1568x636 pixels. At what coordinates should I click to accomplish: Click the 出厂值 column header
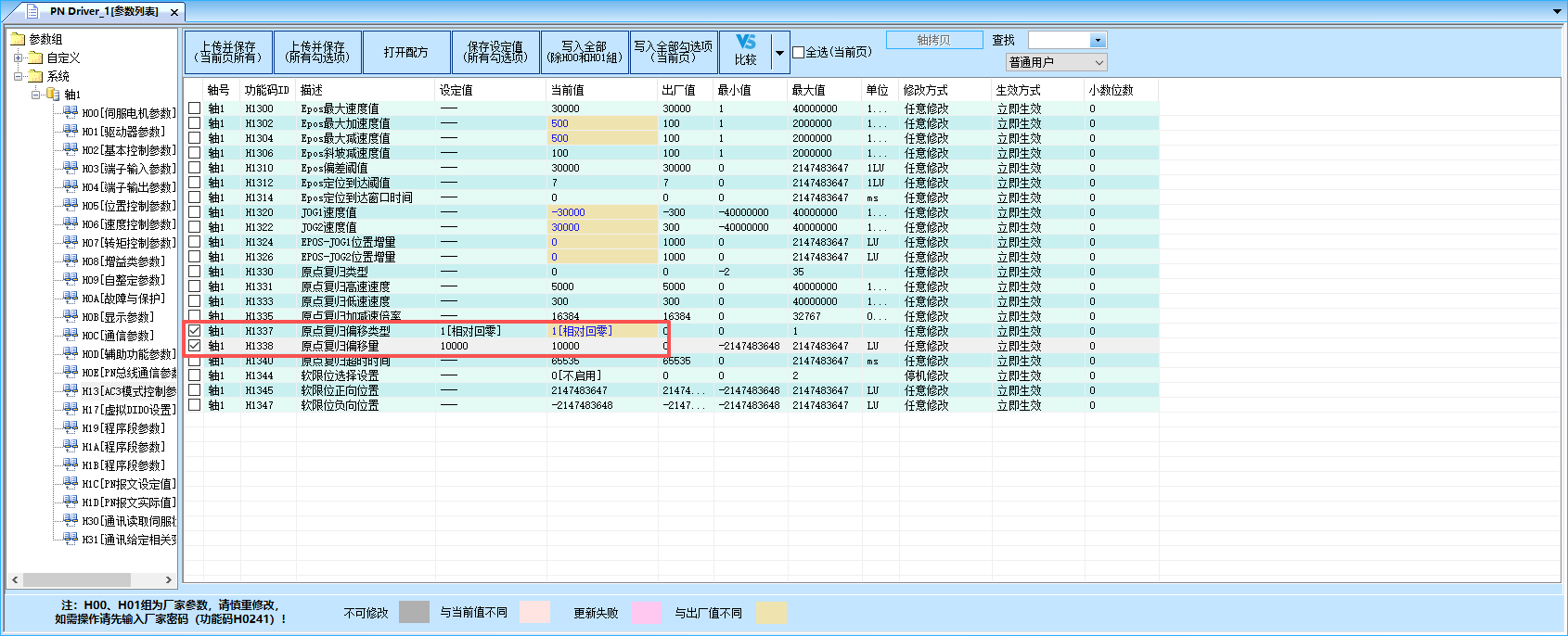tap(686, 90)
